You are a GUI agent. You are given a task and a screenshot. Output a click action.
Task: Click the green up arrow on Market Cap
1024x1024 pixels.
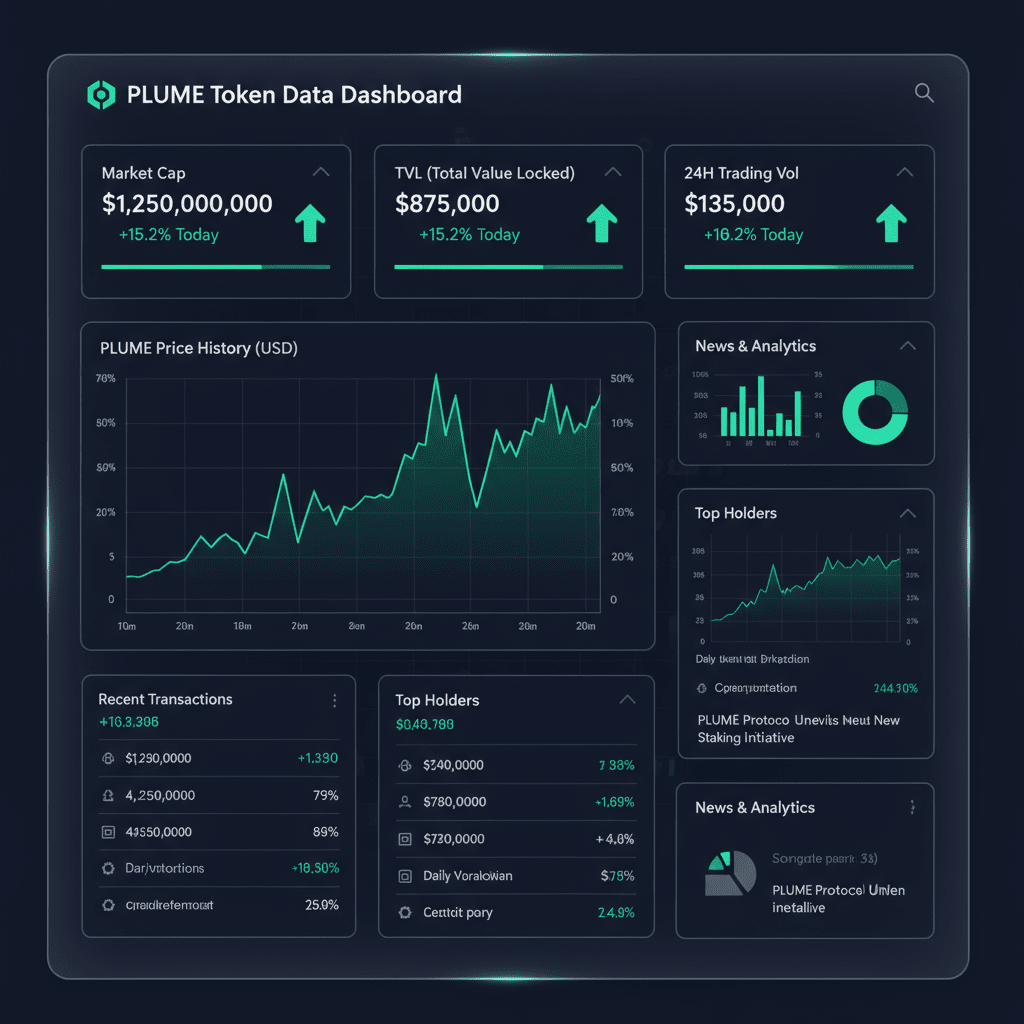coord(310,222)
